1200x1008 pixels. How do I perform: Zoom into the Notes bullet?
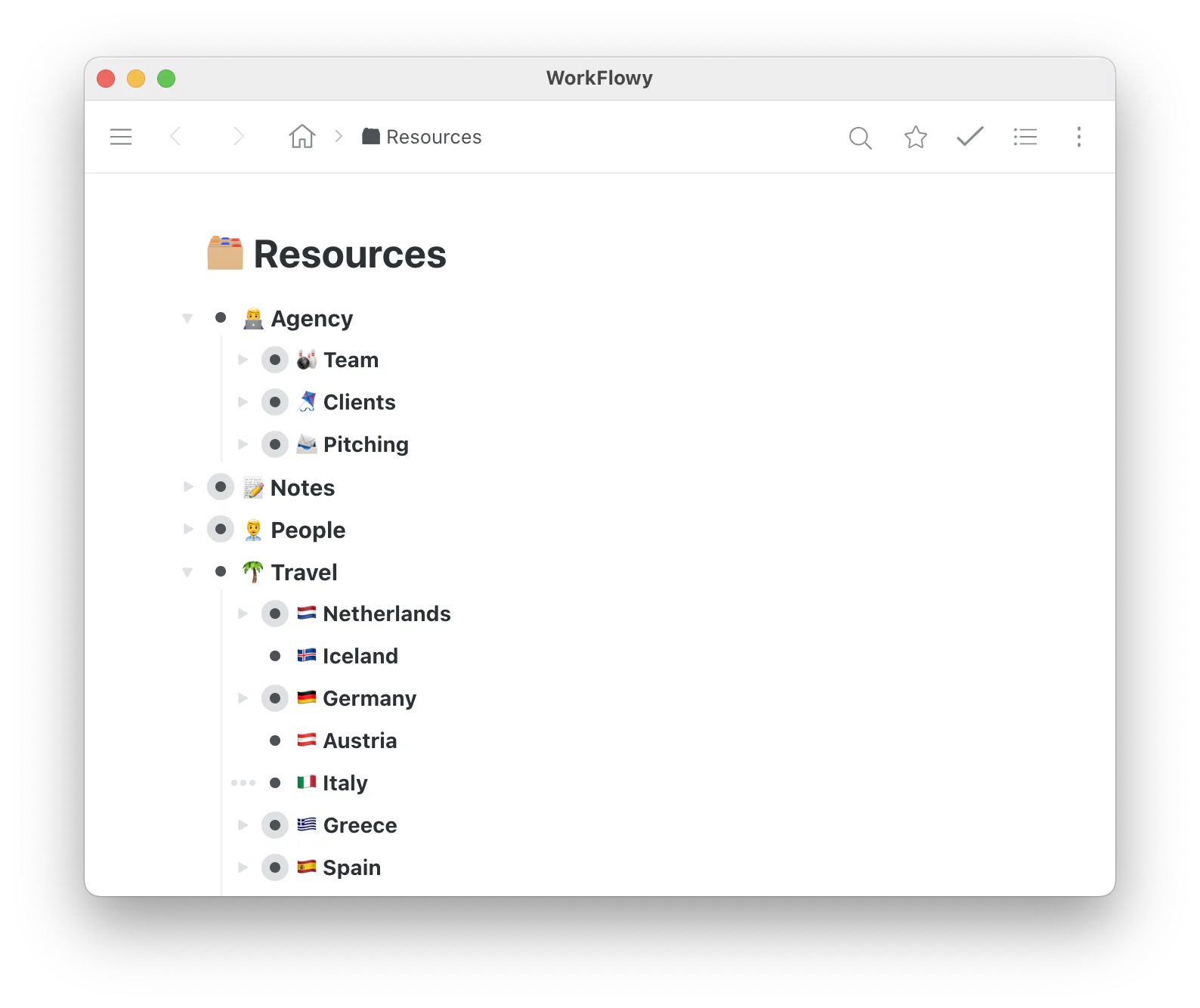(221, 487)
